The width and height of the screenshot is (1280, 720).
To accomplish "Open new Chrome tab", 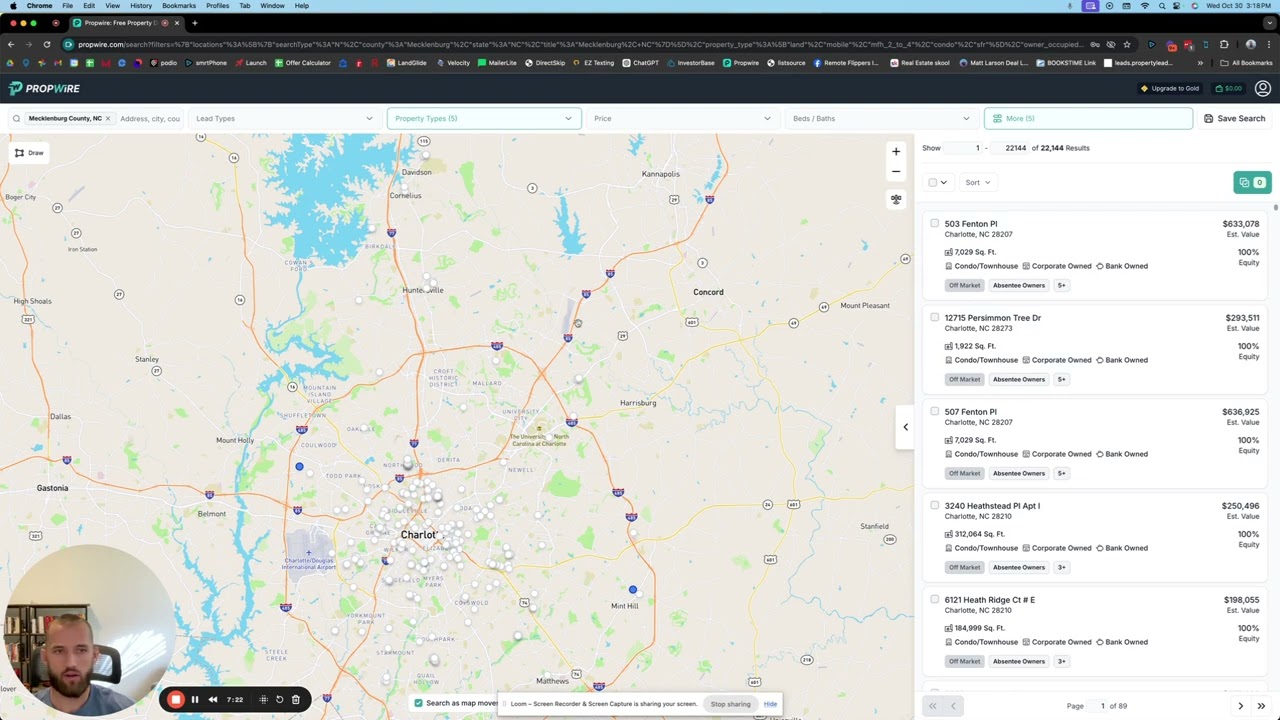I will (195, 22).
